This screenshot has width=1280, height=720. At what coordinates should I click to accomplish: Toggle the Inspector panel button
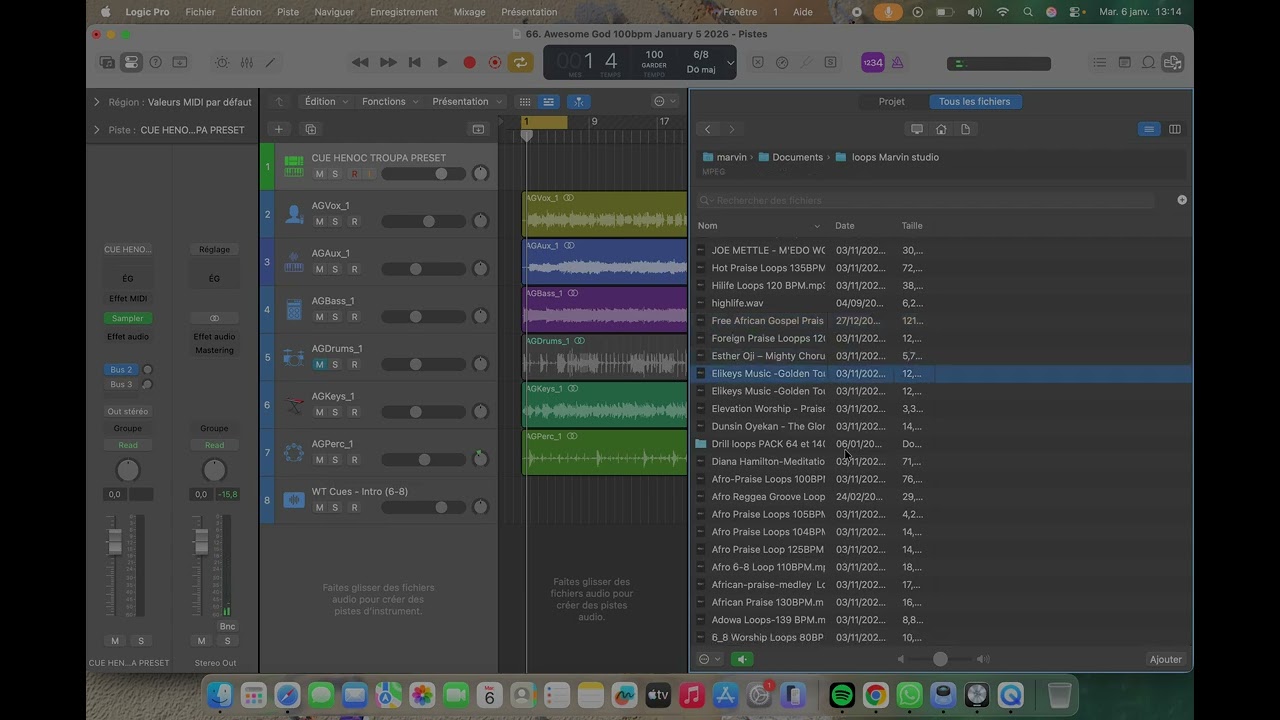131,62
